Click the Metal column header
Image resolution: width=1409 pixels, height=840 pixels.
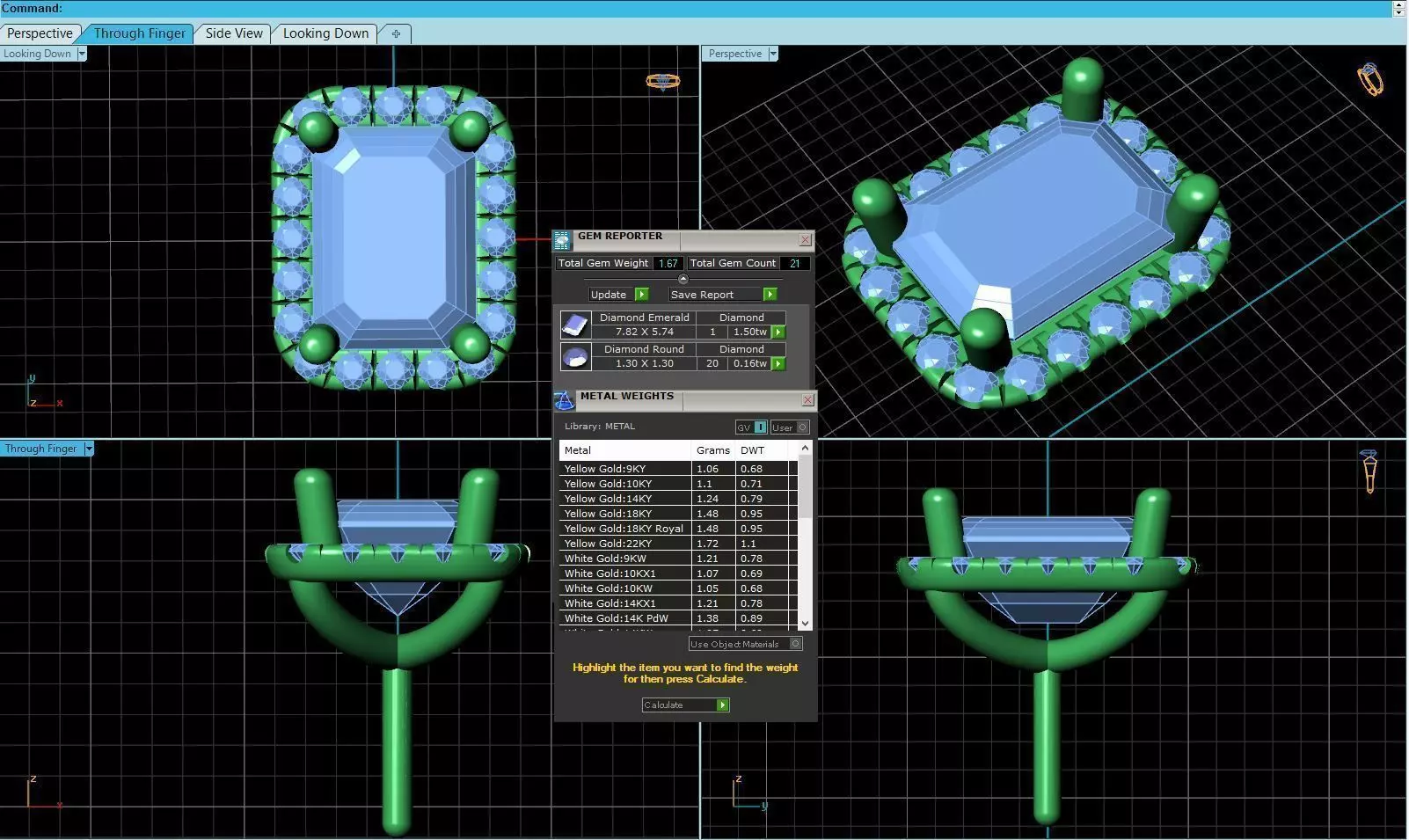coord(625,450)
